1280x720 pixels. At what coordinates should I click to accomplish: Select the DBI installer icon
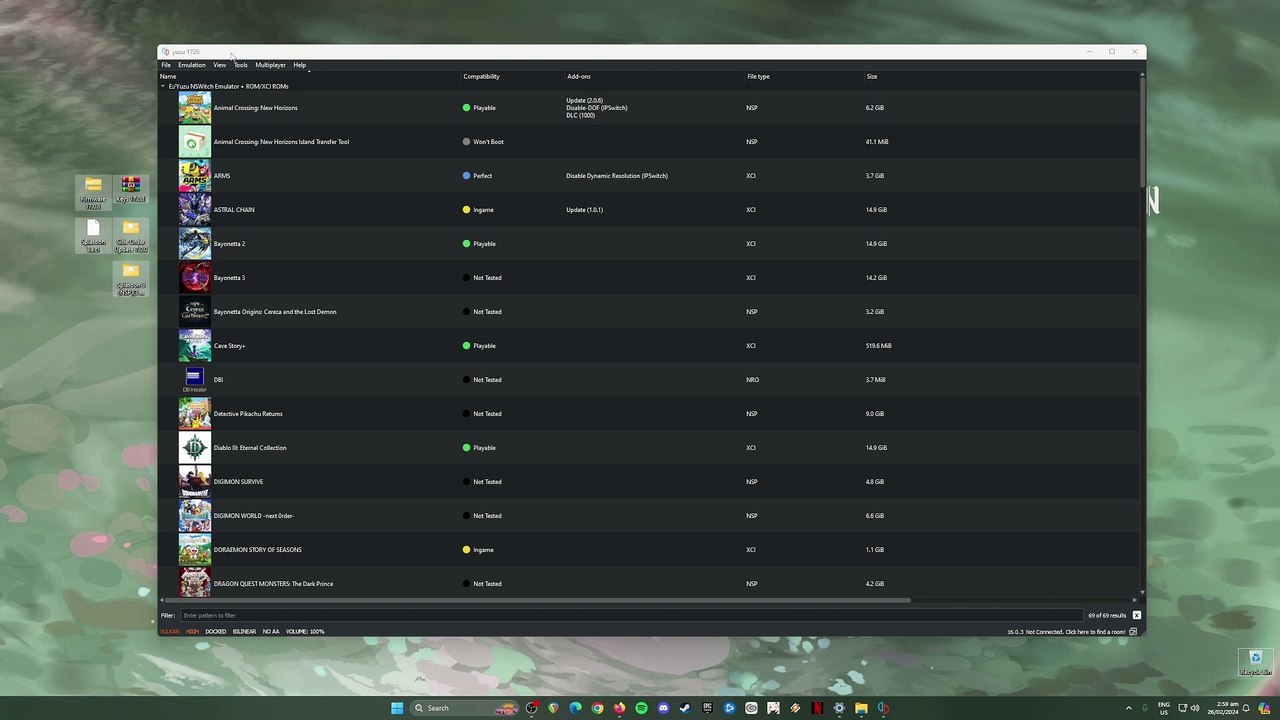tap(195, 380)
